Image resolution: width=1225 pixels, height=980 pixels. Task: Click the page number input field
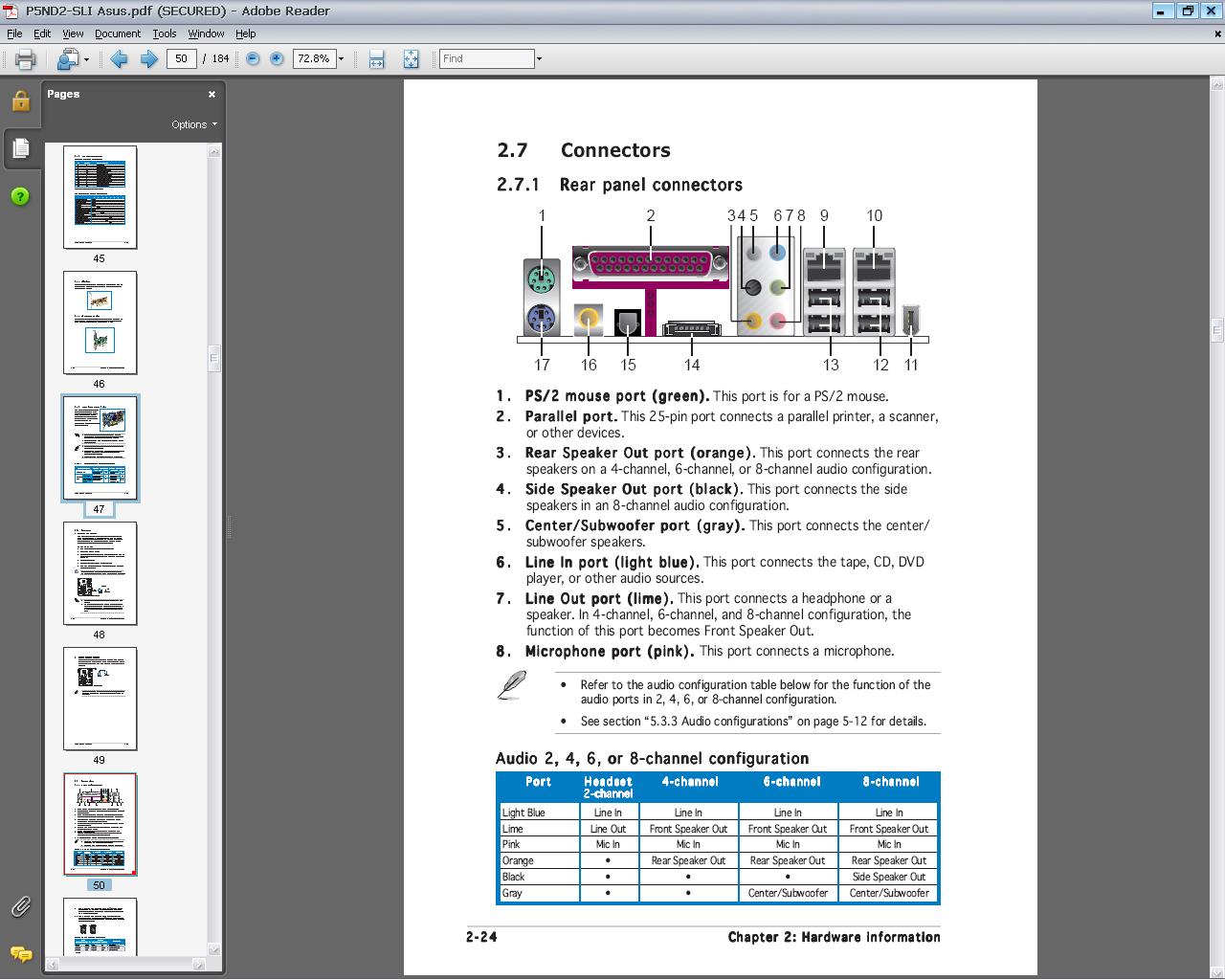(x=181, y=59)
